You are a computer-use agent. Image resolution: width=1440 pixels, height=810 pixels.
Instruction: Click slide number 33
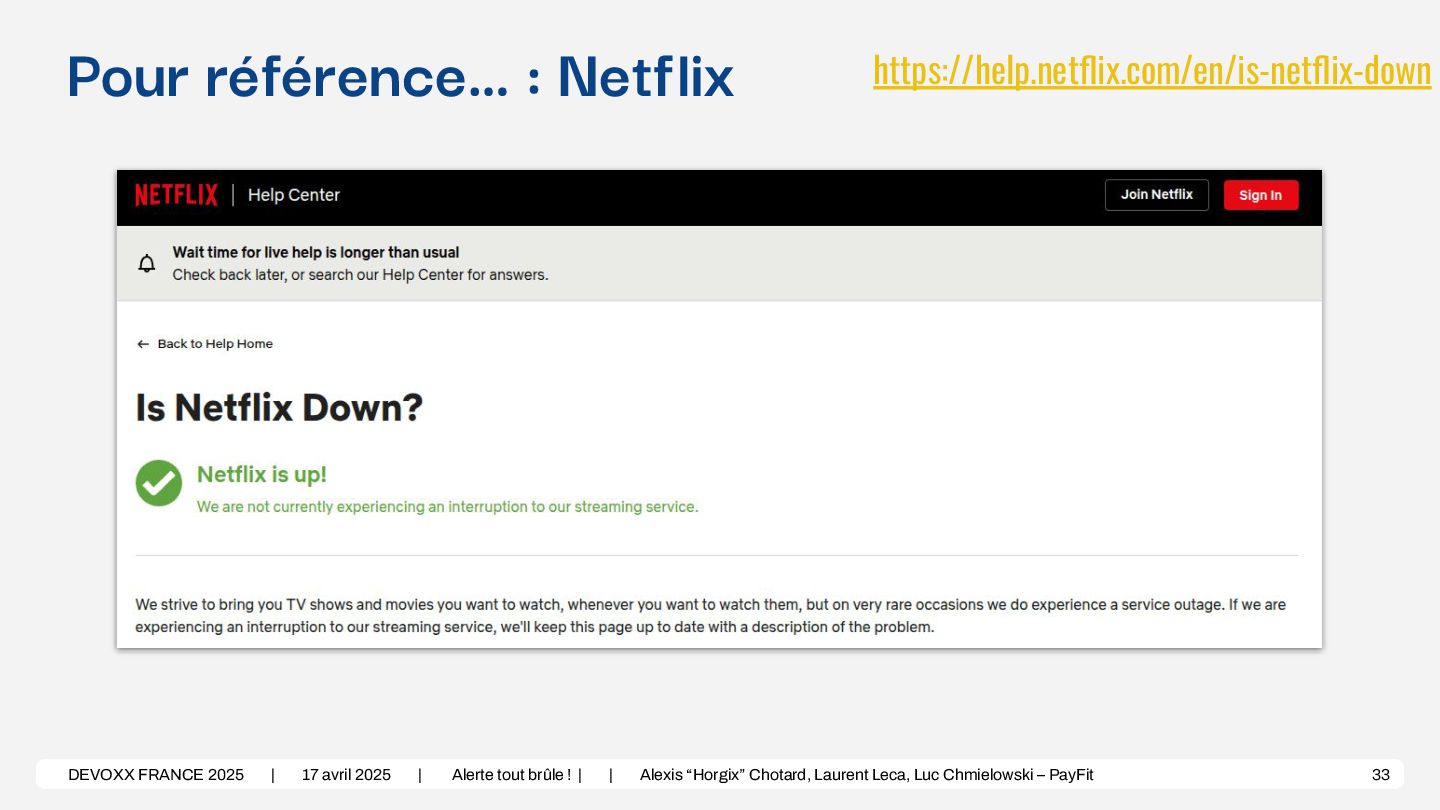(1380, 775)
